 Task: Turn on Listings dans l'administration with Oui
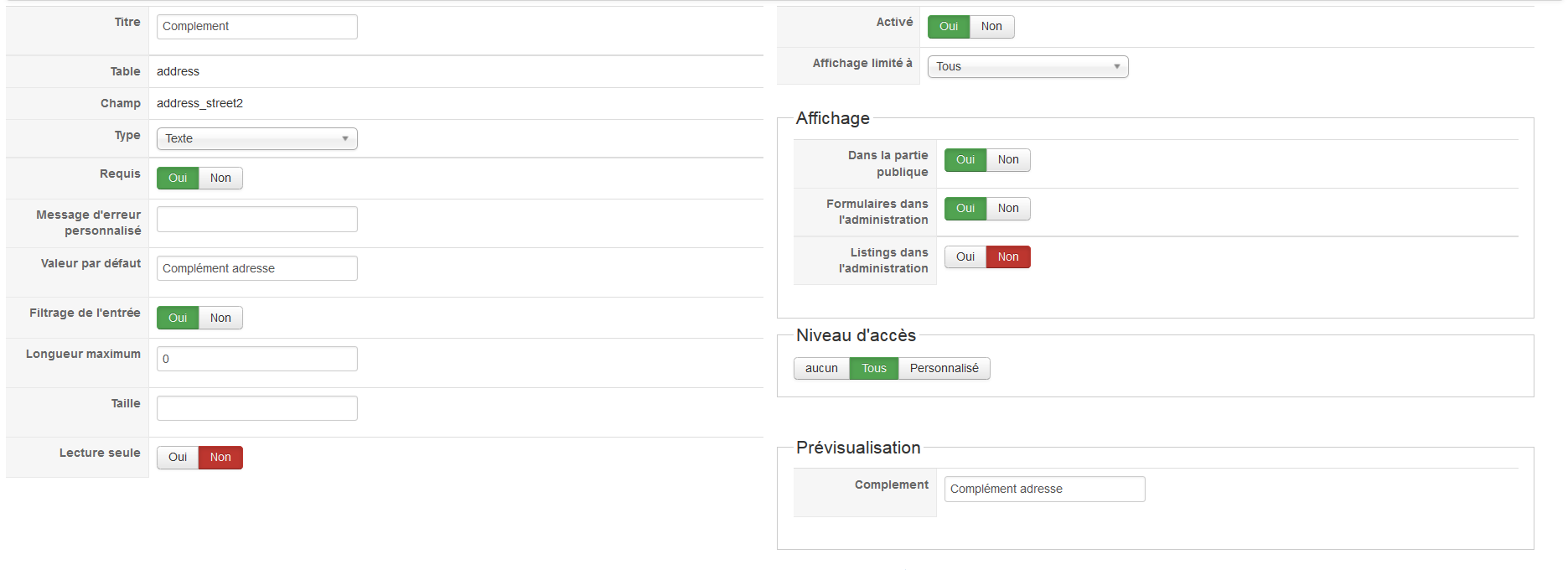click(x=965, y=256)
